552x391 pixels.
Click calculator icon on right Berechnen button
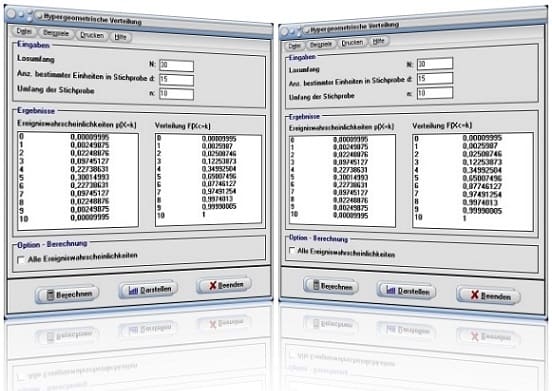pos(316,285)
